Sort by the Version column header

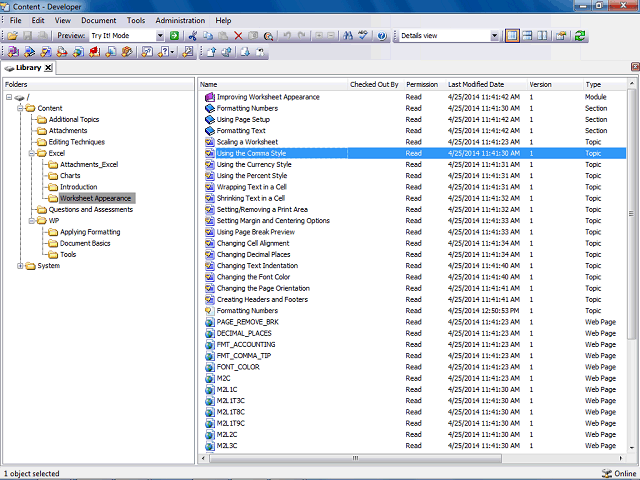pyautogui.click(x=555, y=84)
